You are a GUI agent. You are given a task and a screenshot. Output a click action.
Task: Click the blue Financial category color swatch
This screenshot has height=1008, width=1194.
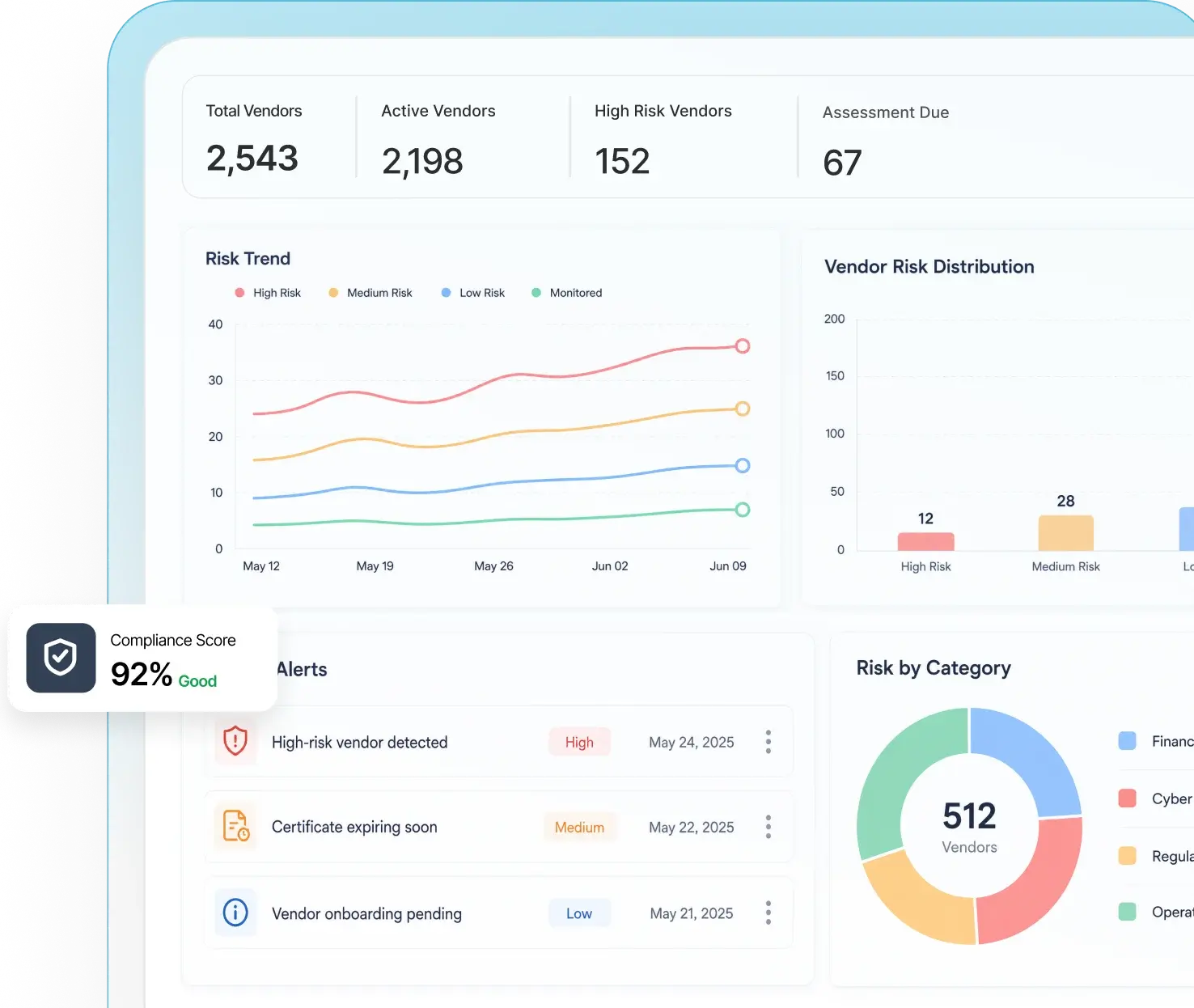[x=1128, y=741]
